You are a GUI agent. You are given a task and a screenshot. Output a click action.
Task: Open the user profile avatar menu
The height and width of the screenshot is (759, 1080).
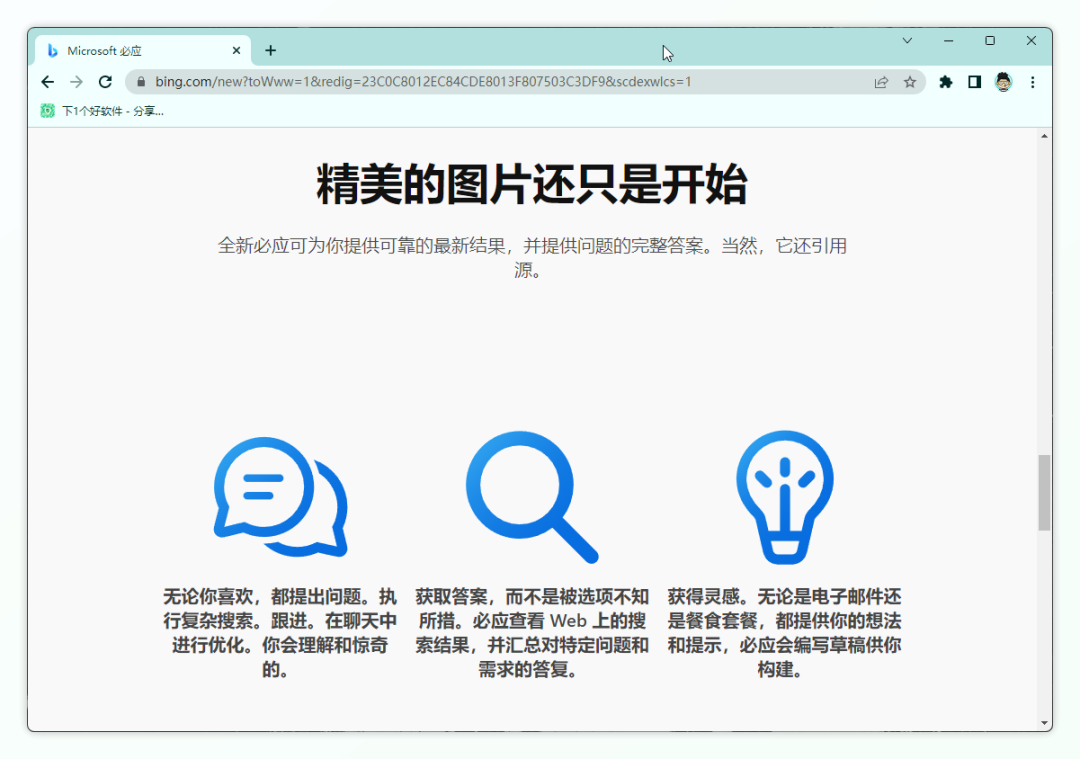click(x=1004, y=82)
